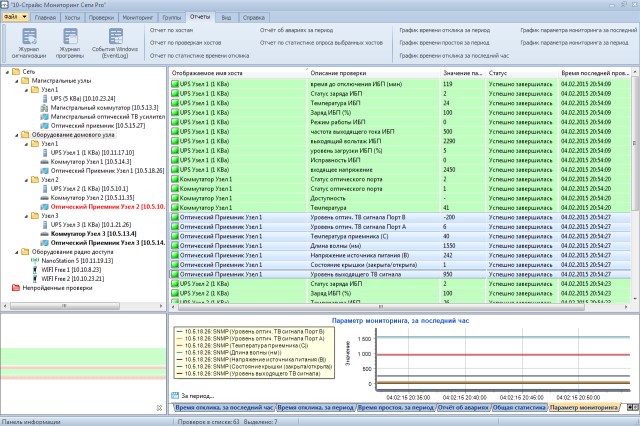Sort by Описание проверки column header
The height and width of the screenshot is (426, 640).
point(373,73)
